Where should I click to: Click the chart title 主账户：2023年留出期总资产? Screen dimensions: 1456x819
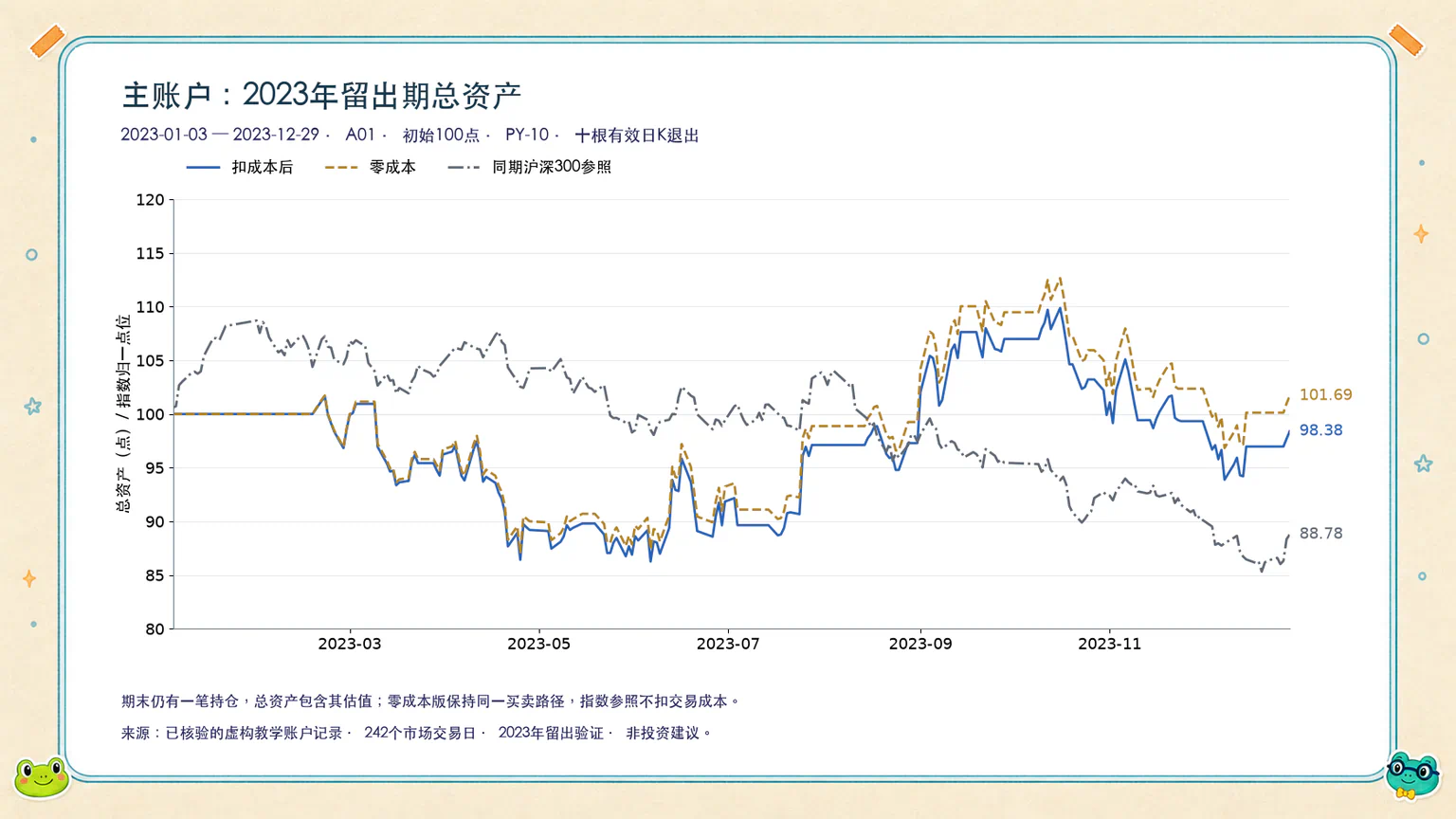(x=321, y=95)
